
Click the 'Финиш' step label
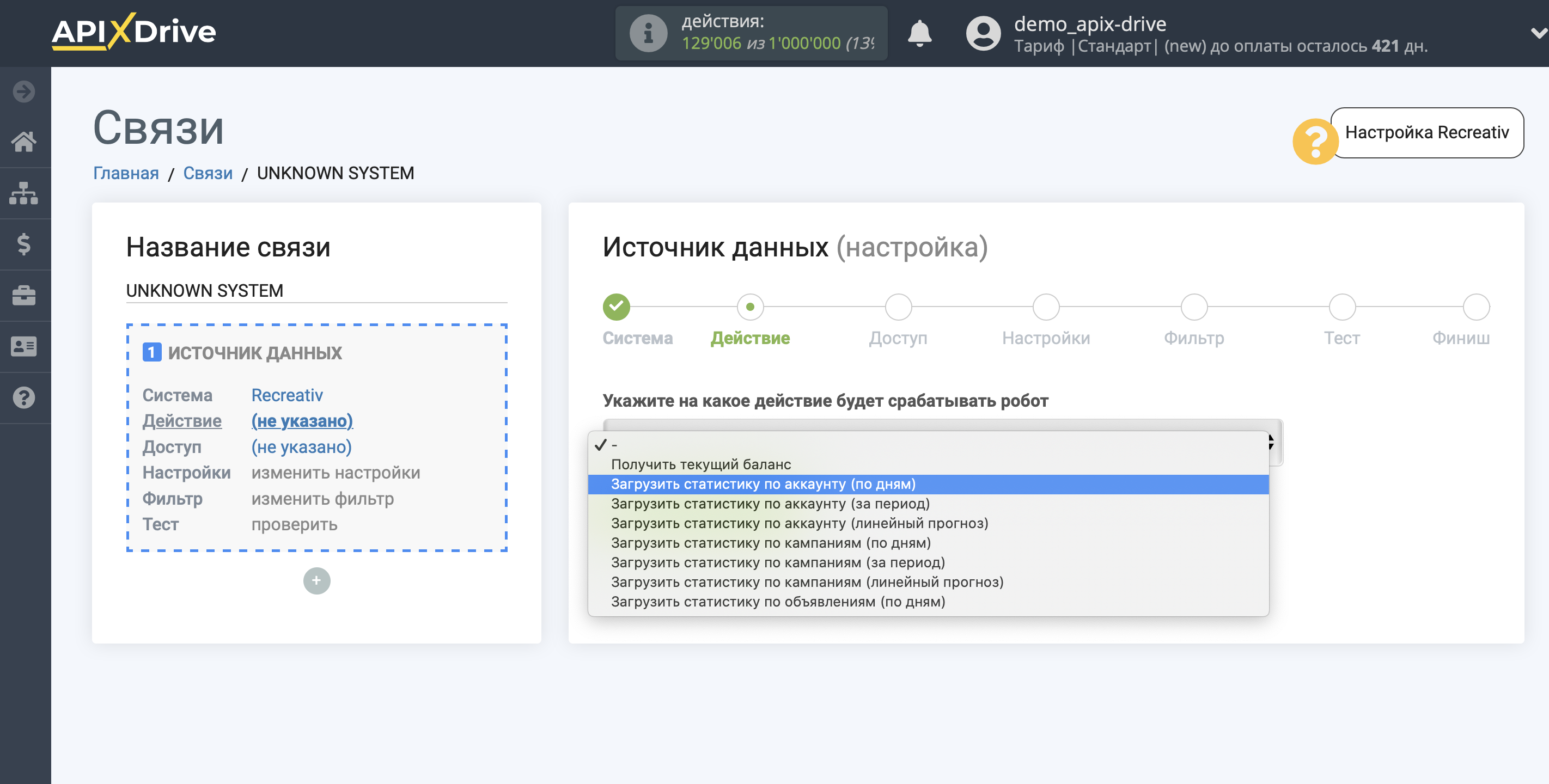1461,338
